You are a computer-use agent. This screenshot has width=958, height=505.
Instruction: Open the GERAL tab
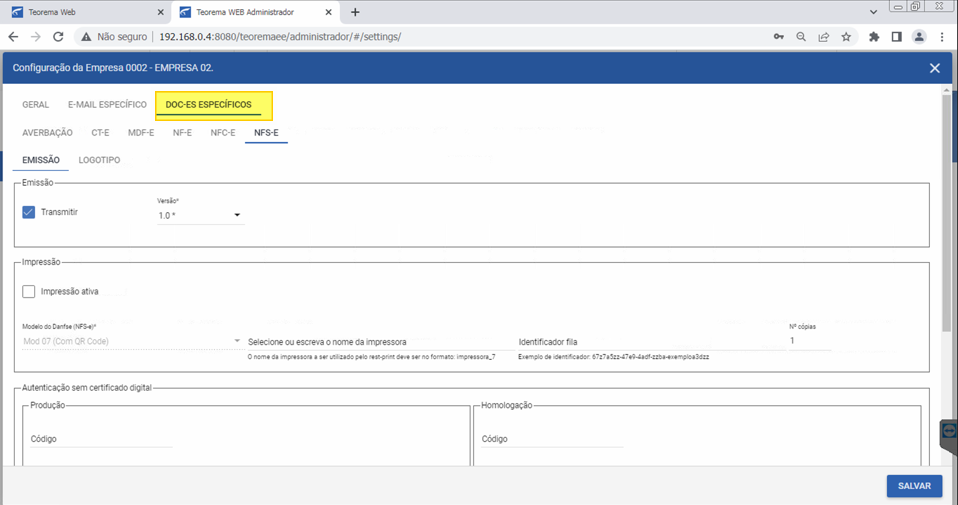point(35,104)
